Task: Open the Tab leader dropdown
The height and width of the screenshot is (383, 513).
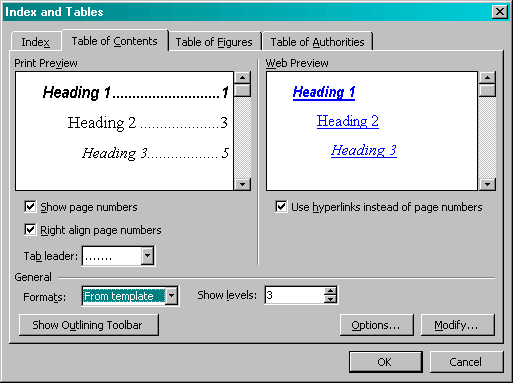Action: 147,256
